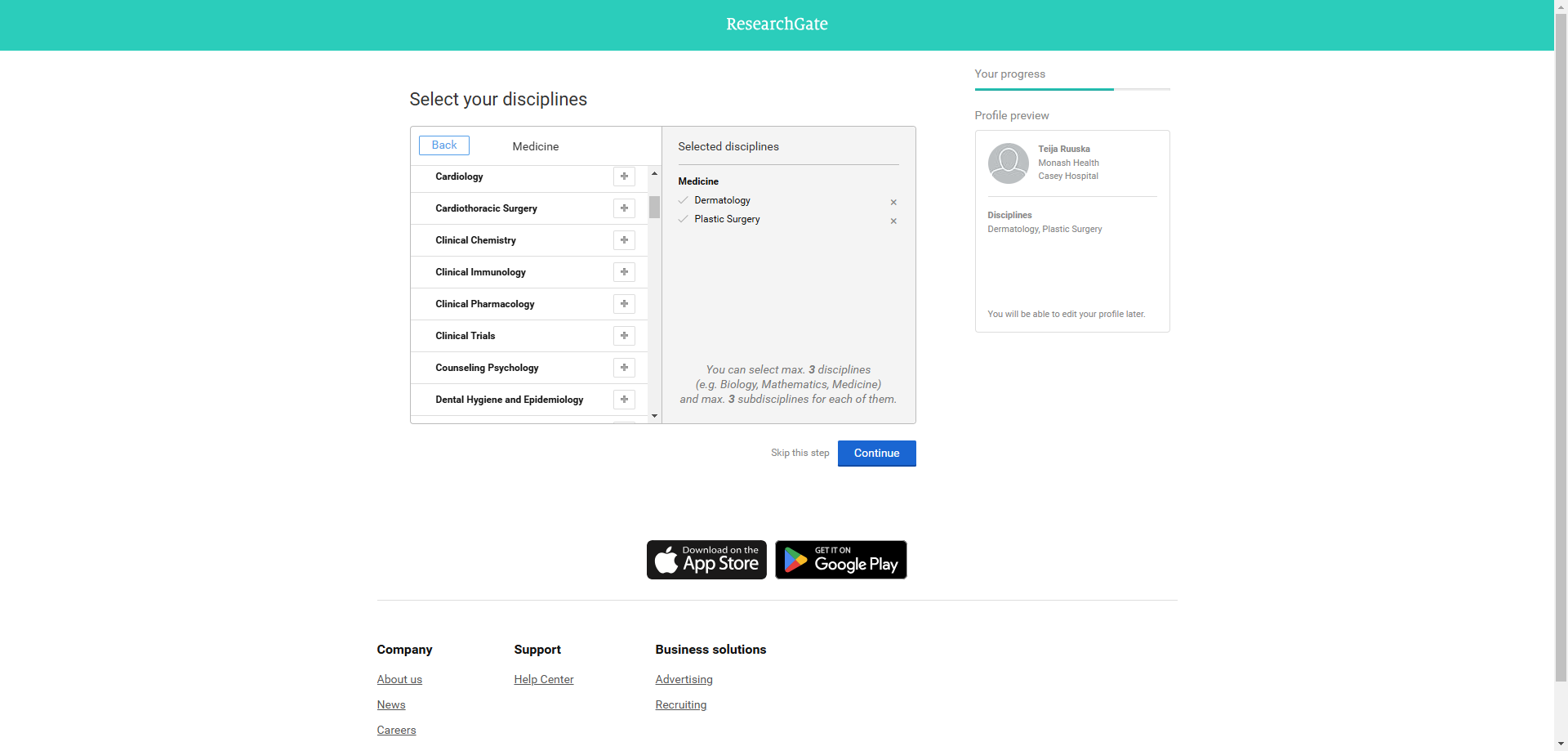Open the Help Center link
Viewport: 1568px width, 751px height.
tap(544, 679)
